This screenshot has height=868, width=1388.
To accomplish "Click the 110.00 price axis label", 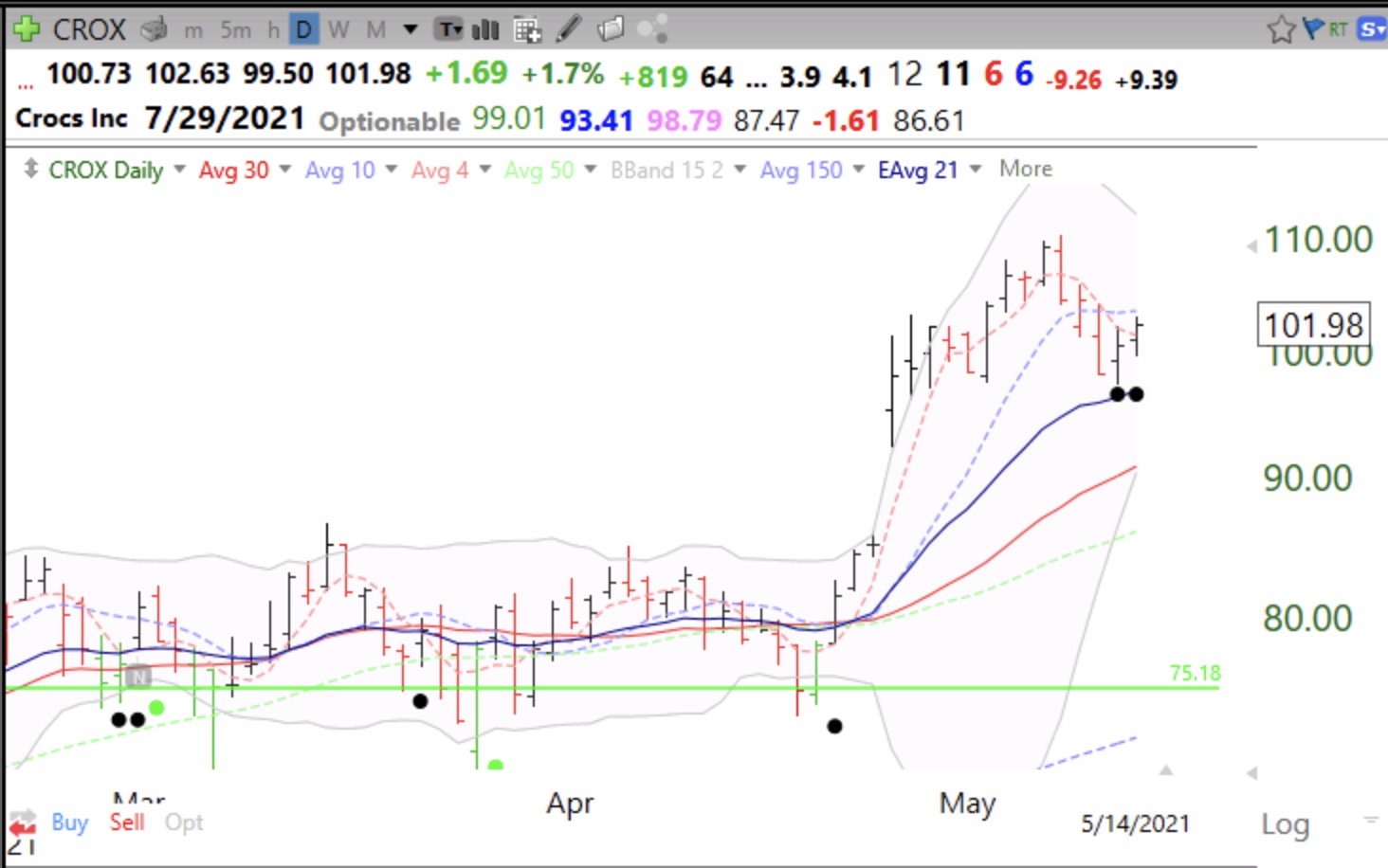I will pos(1319,240).
